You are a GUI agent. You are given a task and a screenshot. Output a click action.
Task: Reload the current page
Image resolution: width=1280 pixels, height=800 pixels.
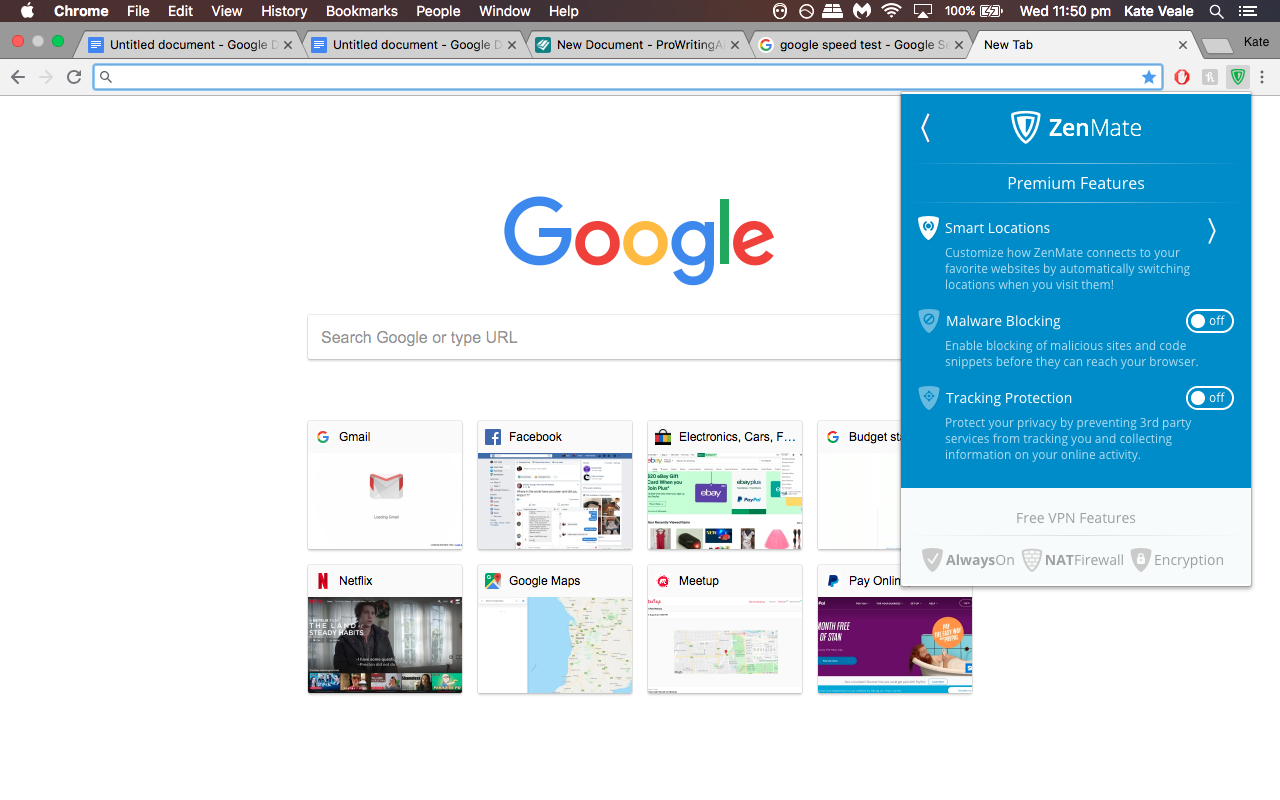73,76
